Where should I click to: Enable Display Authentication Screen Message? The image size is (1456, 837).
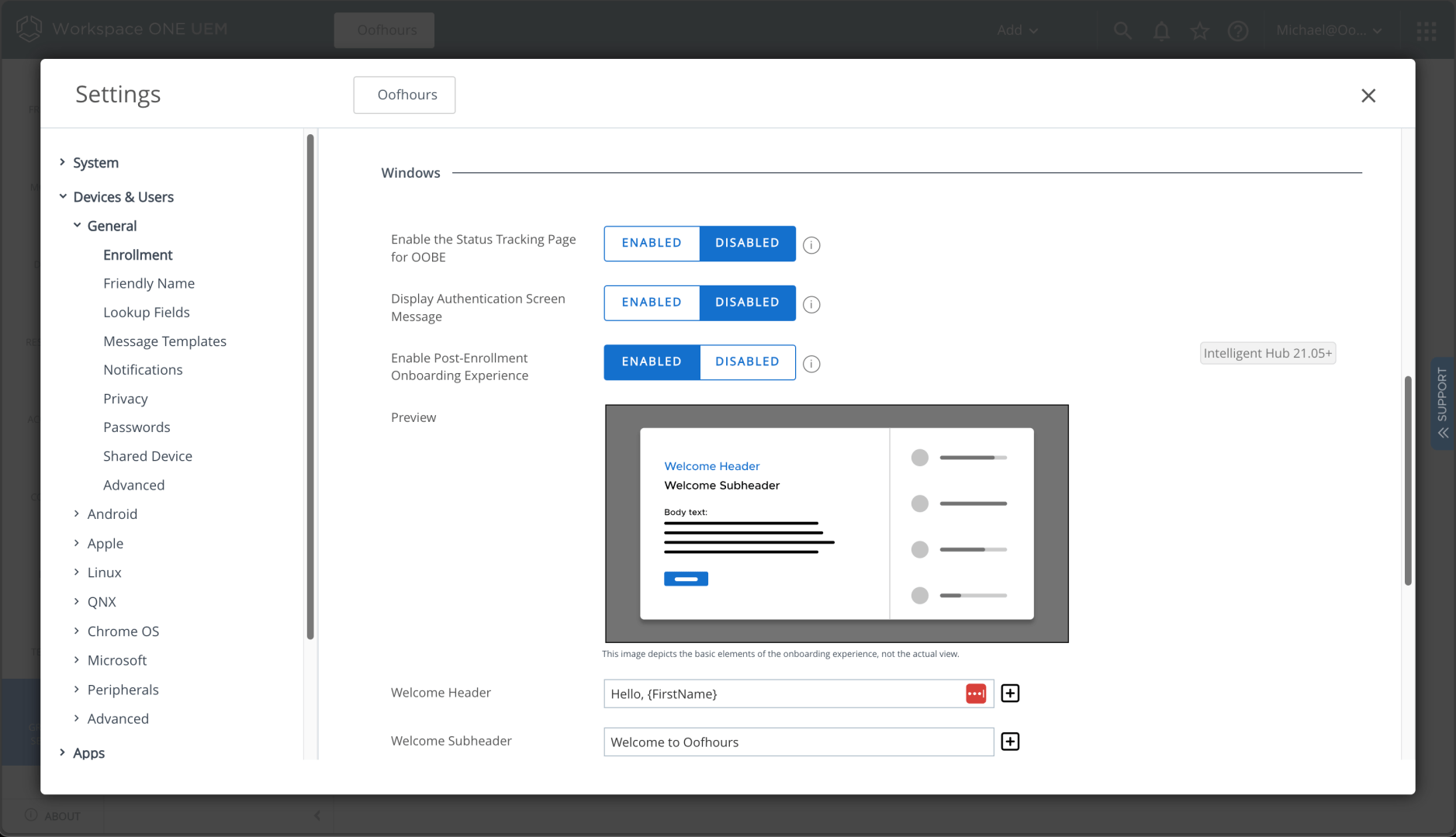[651, 303]
